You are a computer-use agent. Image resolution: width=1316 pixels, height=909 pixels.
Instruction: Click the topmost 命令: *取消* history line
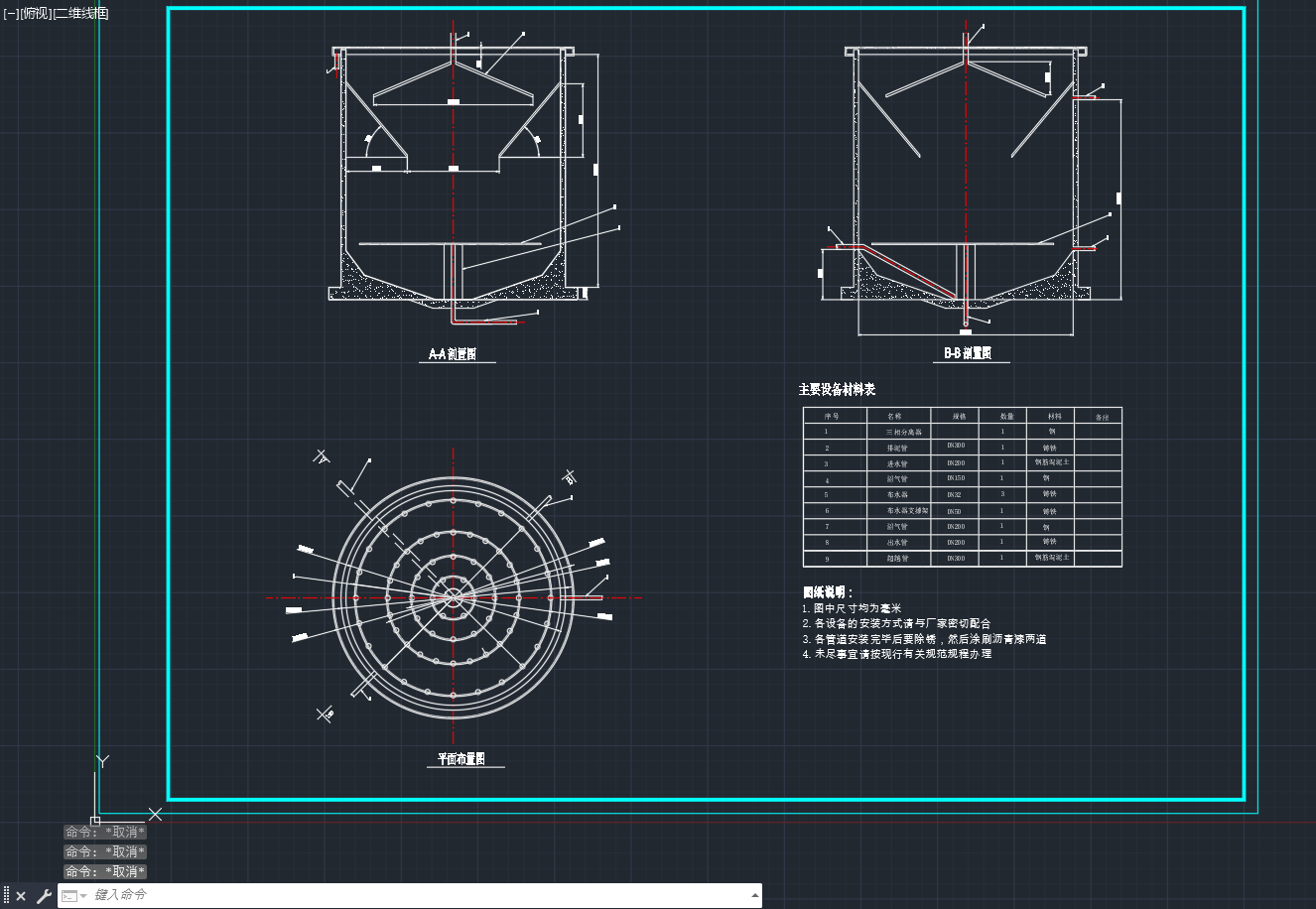tap(105, 833)
